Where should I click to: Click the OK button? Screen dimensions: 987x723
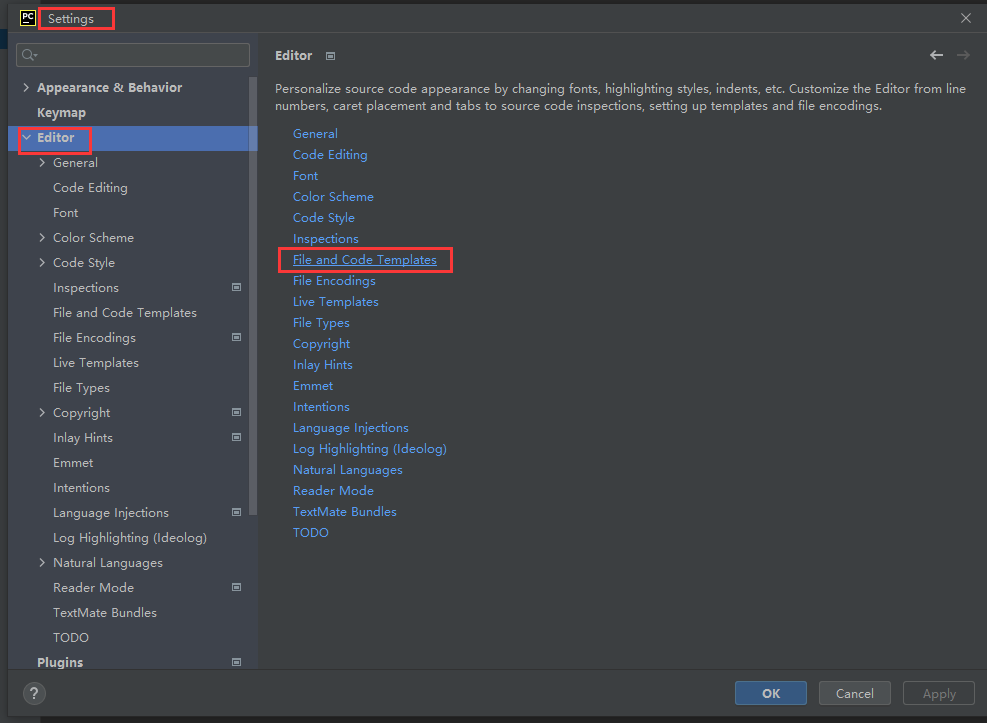point(770,693)
